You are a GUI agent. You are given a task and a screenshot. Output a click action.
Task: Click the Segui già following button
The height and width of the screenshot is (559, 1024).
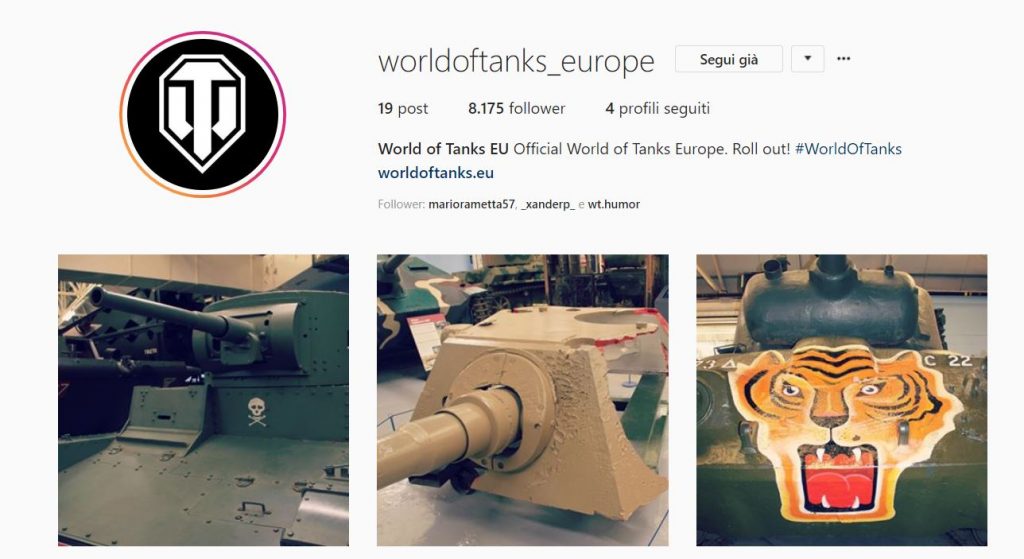[x=729, y=59]
